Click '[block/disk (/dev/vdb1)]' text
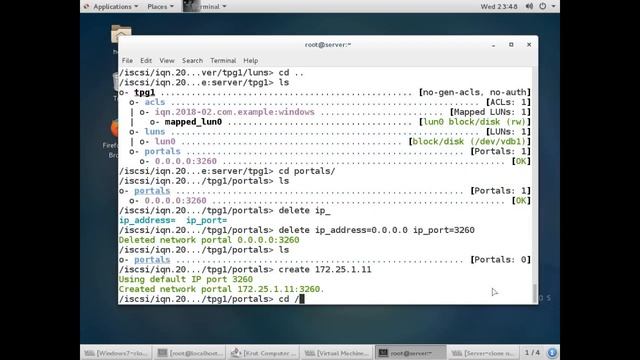This screenshot has height=360, width=640. tap(470, 142)
